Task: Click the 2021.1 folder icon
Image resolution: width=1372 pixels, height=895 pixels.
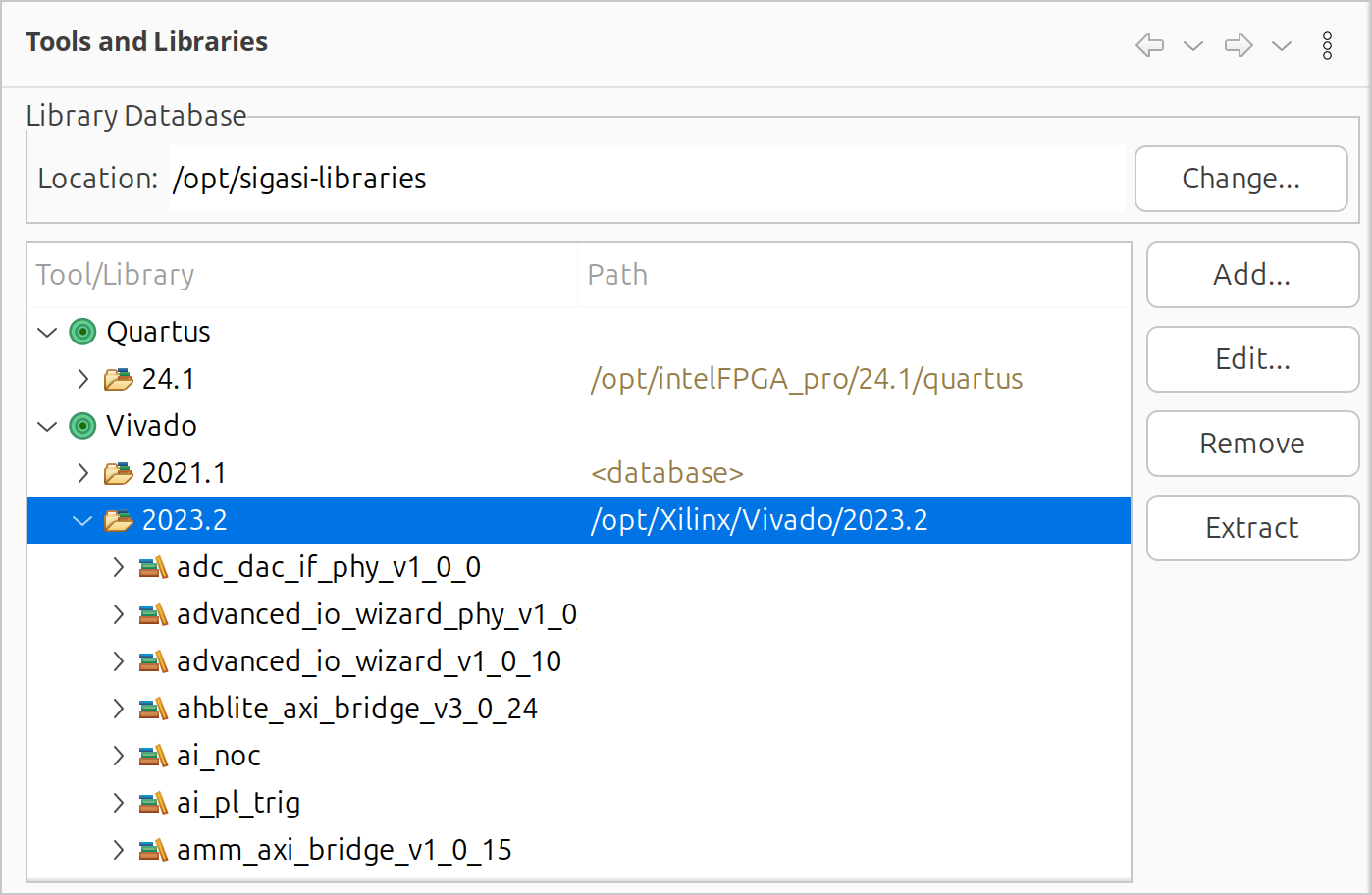Action: click(x=119, y=473)
